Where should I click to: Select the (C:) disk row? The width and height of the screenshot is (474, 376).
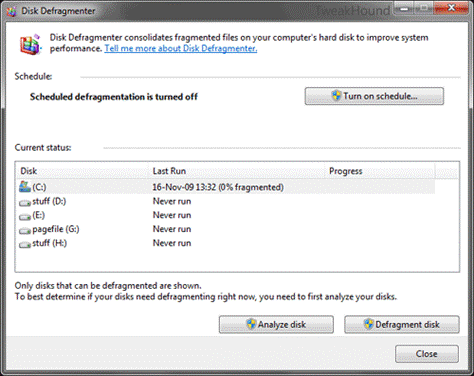226,187
